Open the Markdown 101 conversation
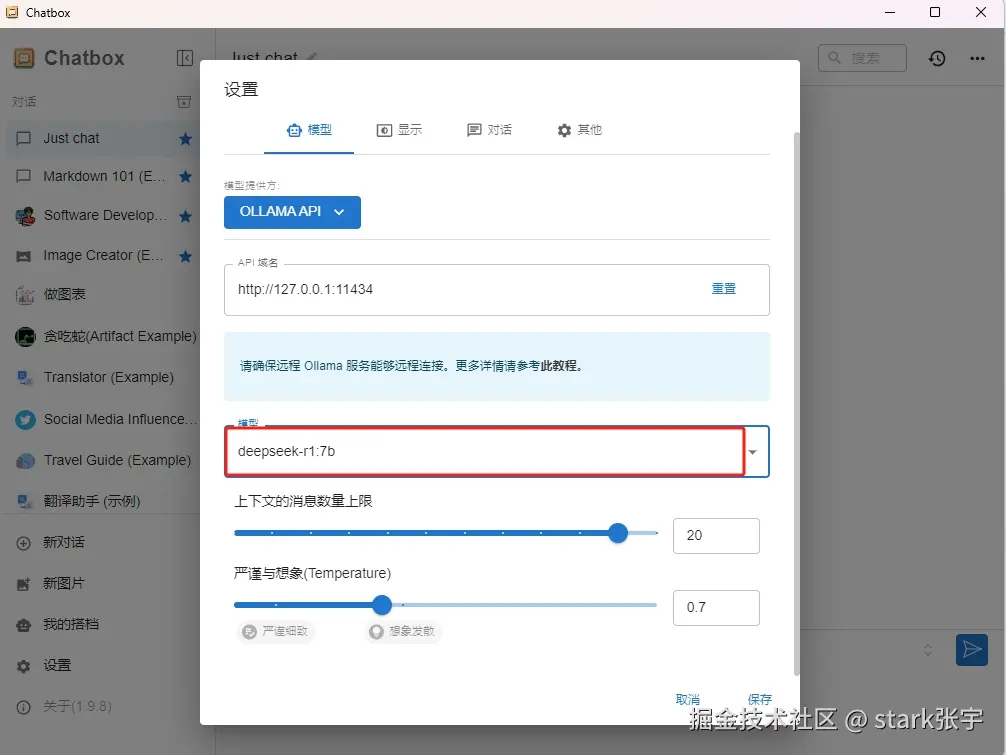 (103, 176)
